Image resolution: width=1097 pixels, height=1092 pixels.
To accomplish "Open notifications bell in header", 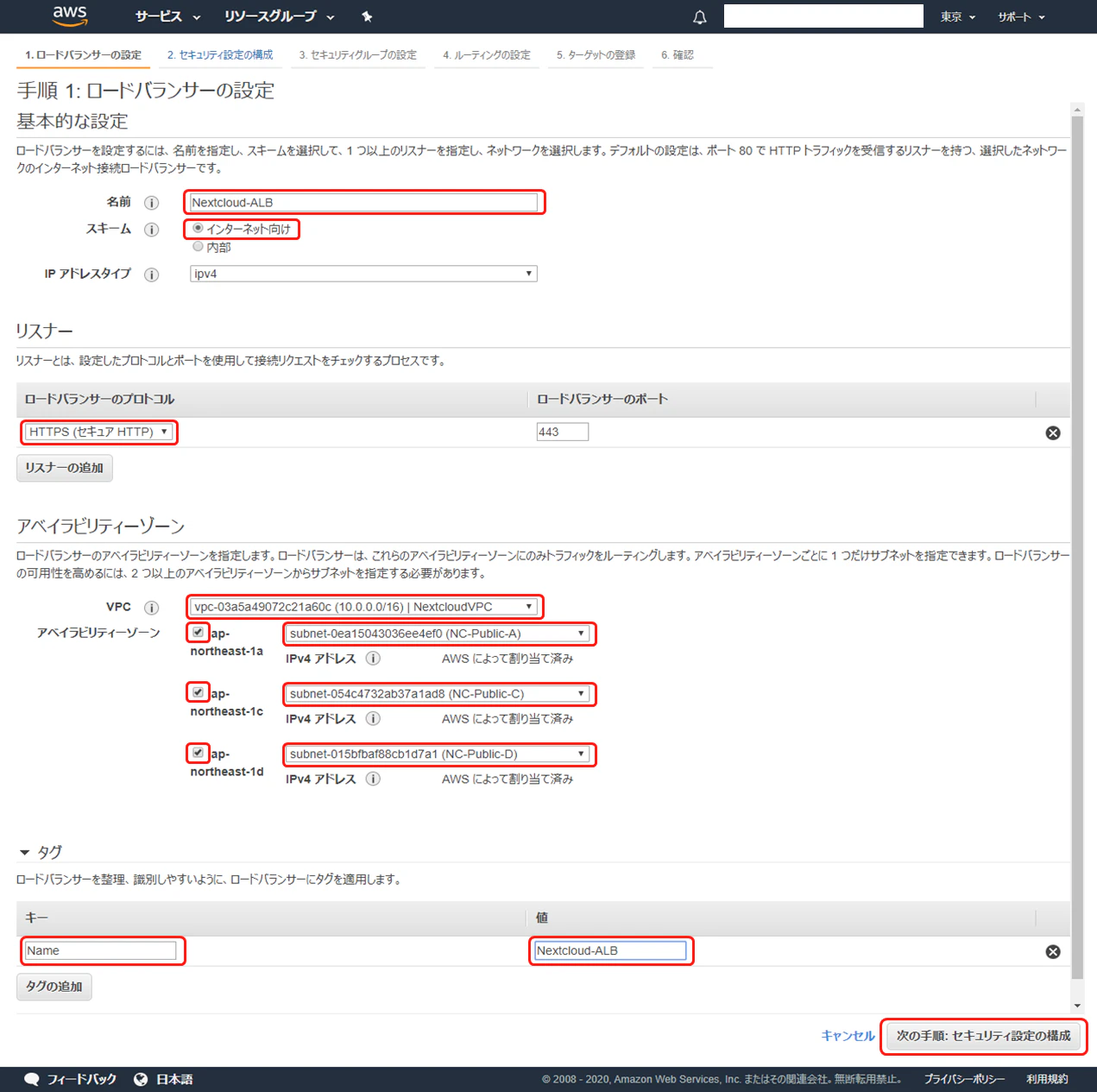I will click(700, 16).
